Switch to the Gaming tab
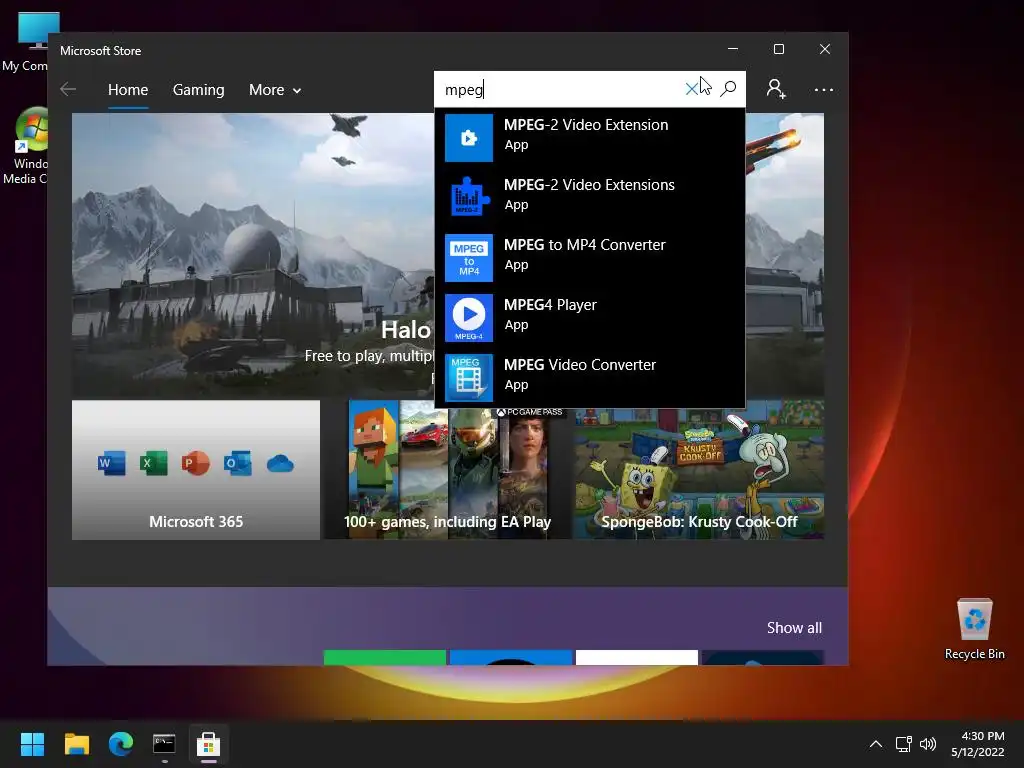Screen dimensions: 1024x768 click(199, 90)
